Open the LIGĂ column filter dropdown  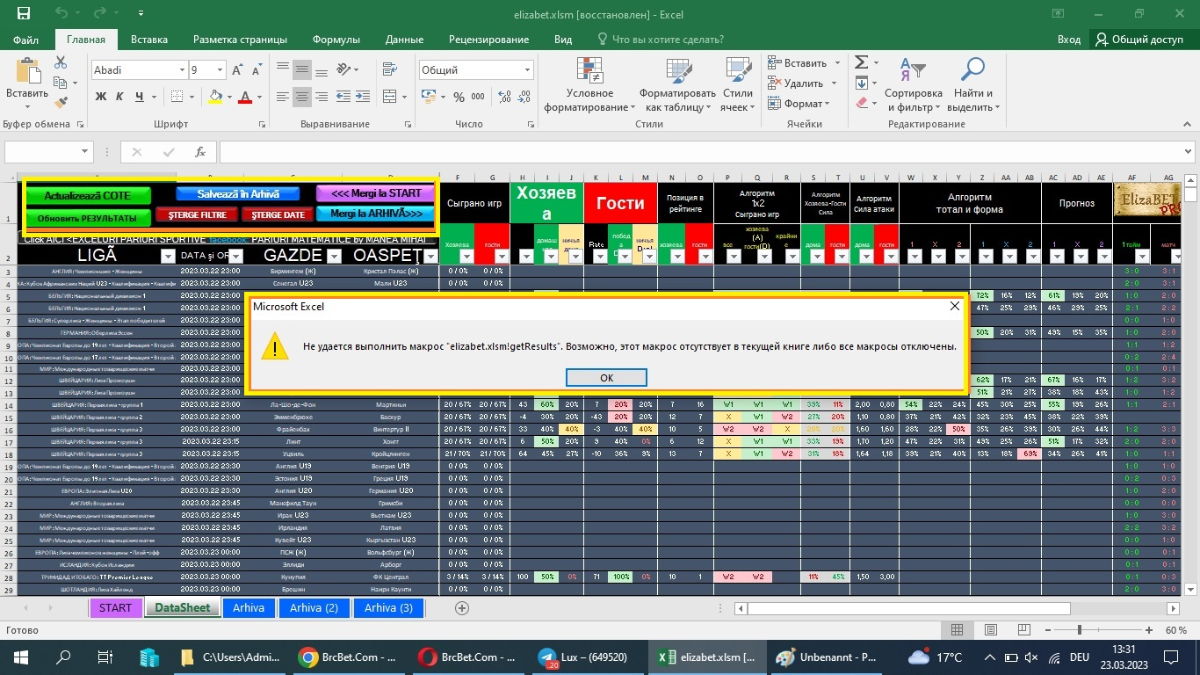click(167, 256)
